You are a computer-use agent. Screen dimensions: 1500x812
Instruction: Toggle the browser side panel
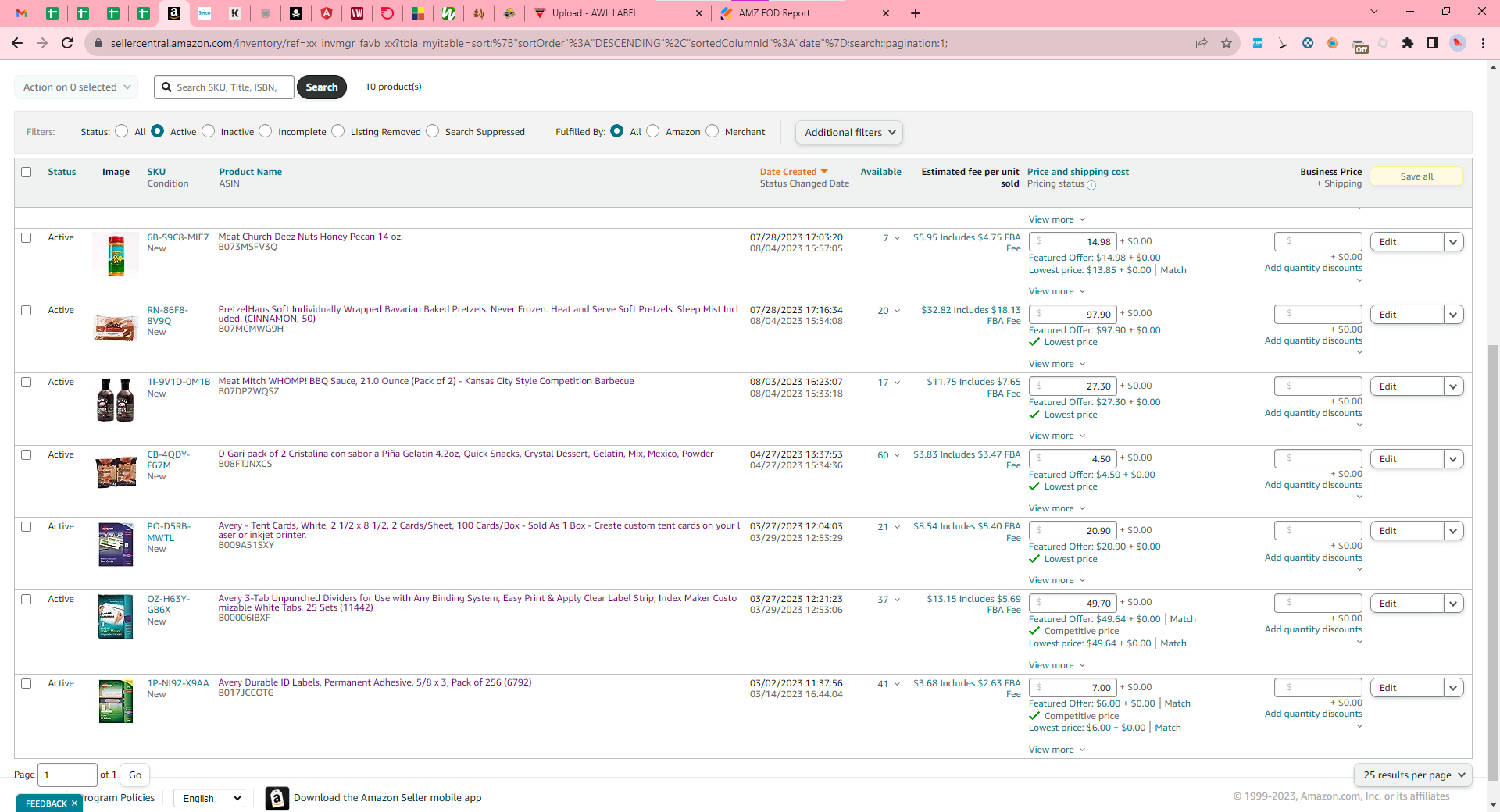1433,43
